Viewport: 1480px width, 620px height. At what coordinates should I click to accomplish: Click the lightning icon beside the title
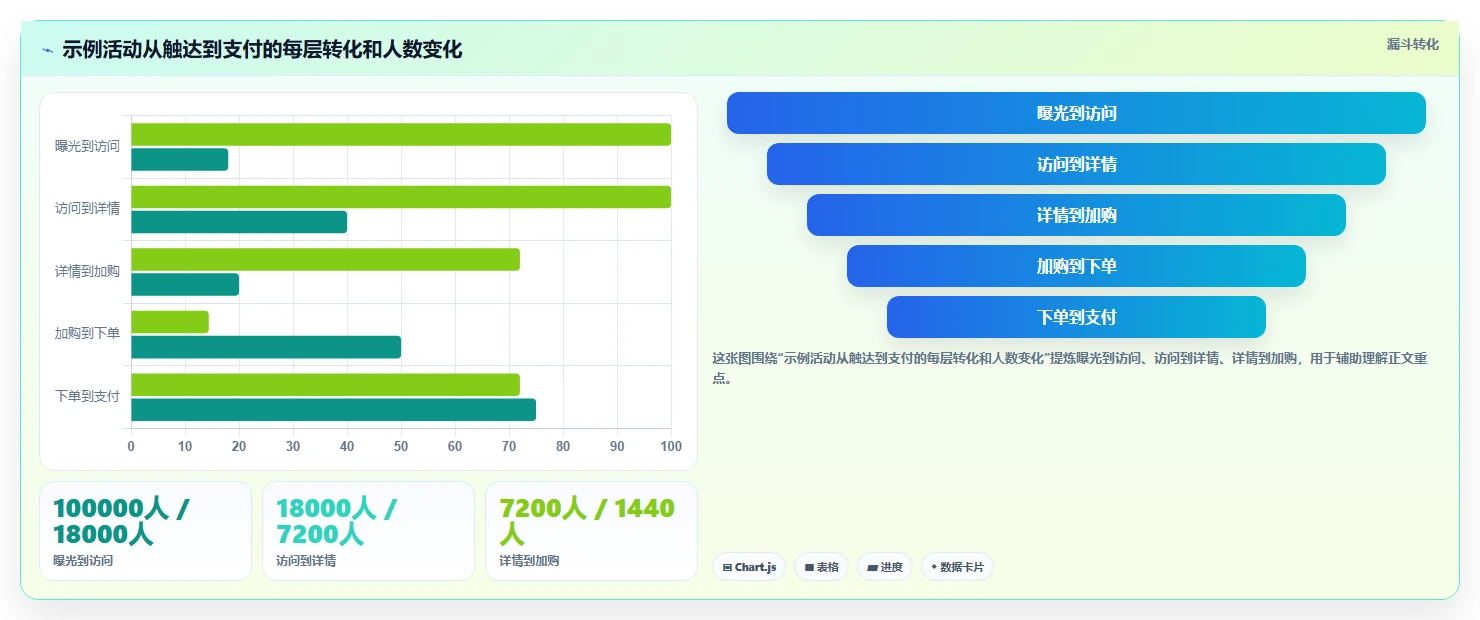coord(48,50)
